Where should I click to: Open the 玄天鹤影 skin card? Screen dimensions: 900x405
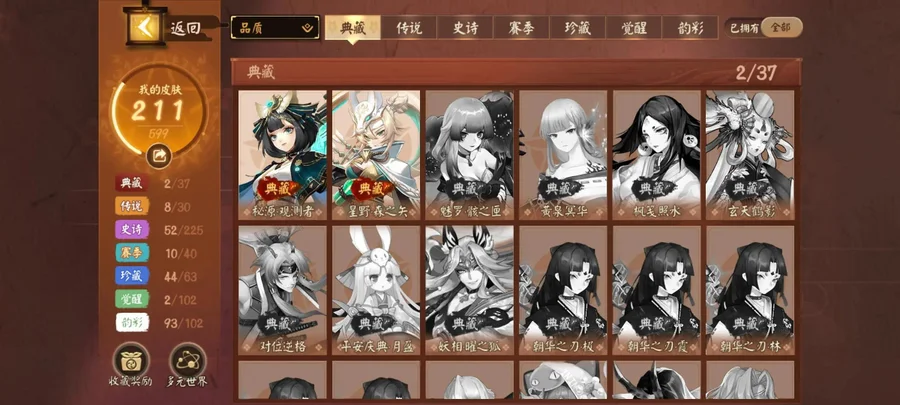(x=750, y=155)
